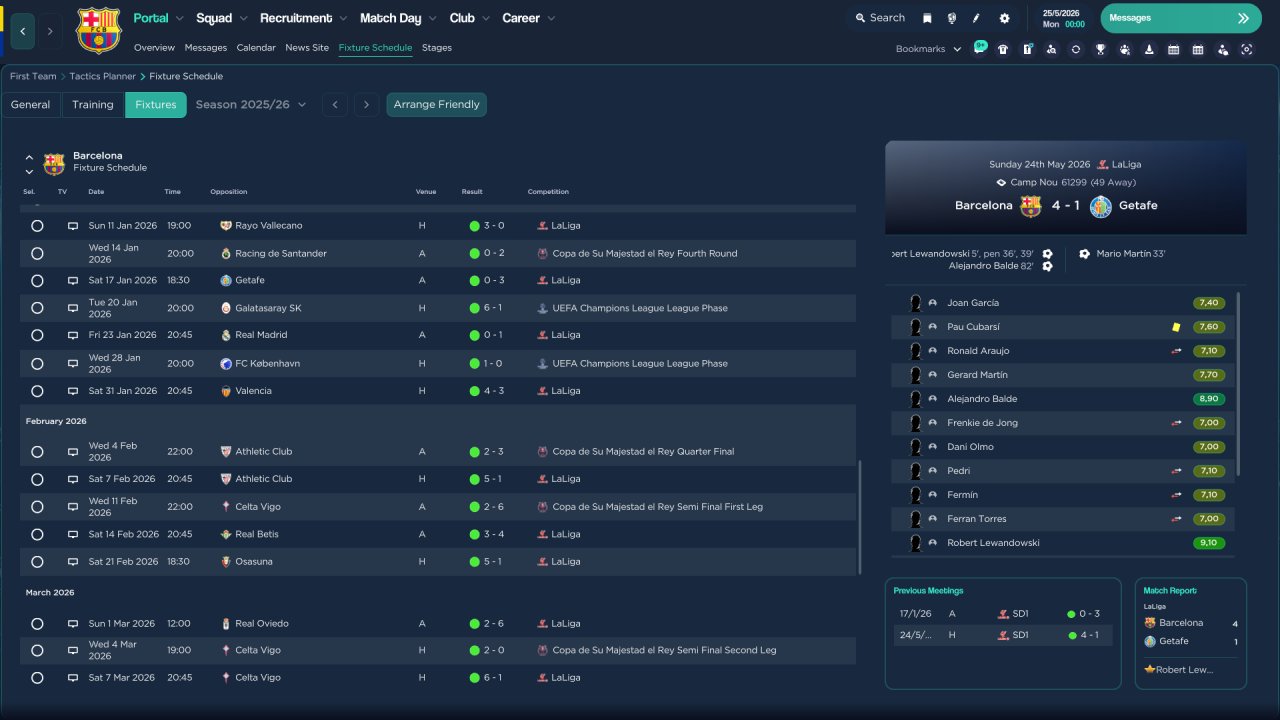This screenshot has width=1280, height=720.
Task: Select the Rayo Vallecano fixture radio button
Action: pyautogui.click(x=37, y=226)
